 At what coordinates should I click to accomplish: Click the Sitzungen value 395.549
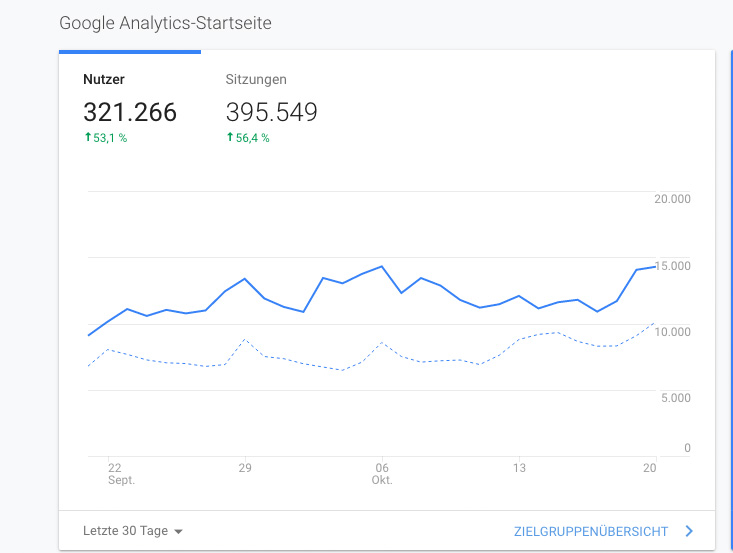tap(272, 112)
